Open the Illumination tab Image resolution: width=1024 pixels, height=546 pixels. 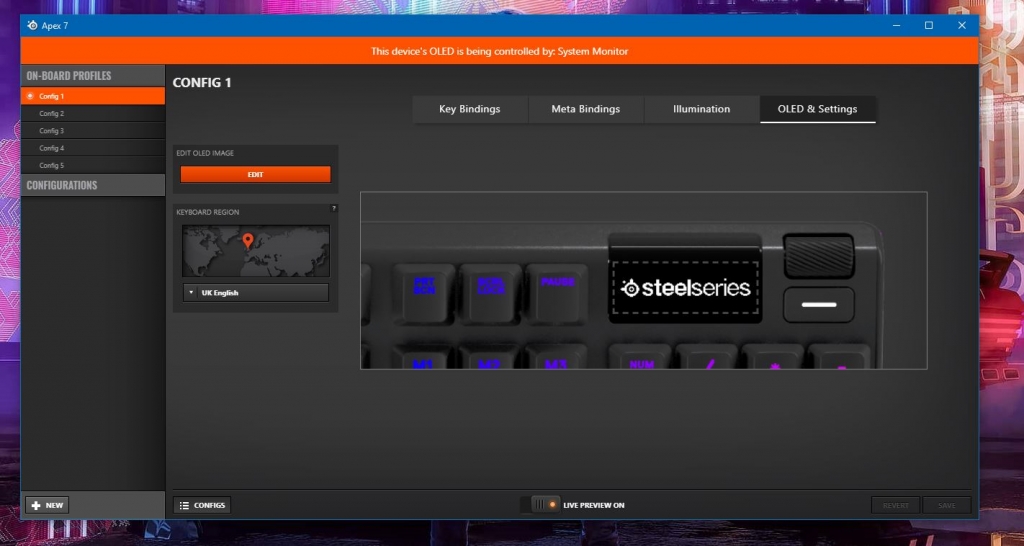point(701,109)
